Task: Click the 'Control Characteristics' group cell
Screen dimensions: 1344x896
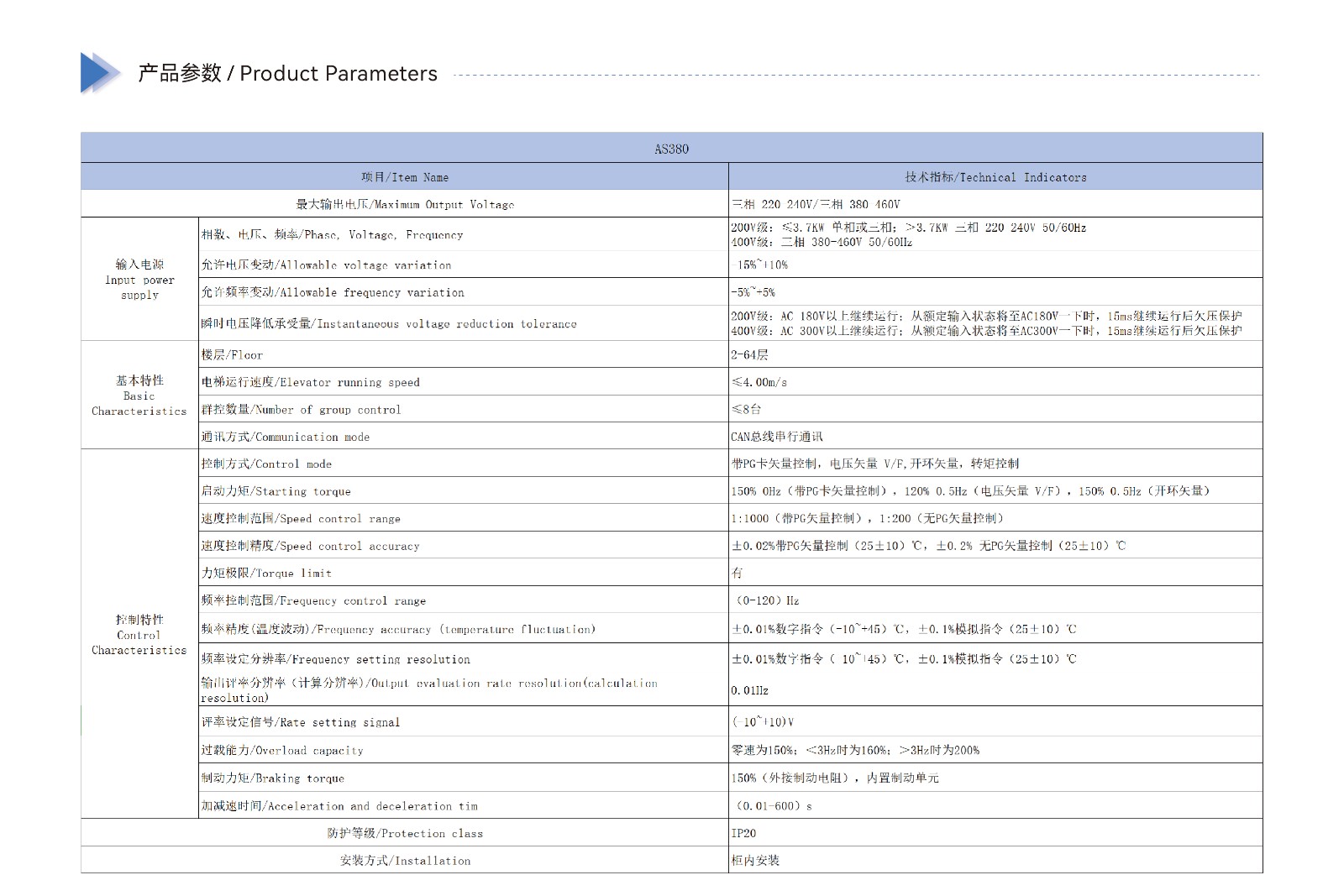Action: [139, 634]
